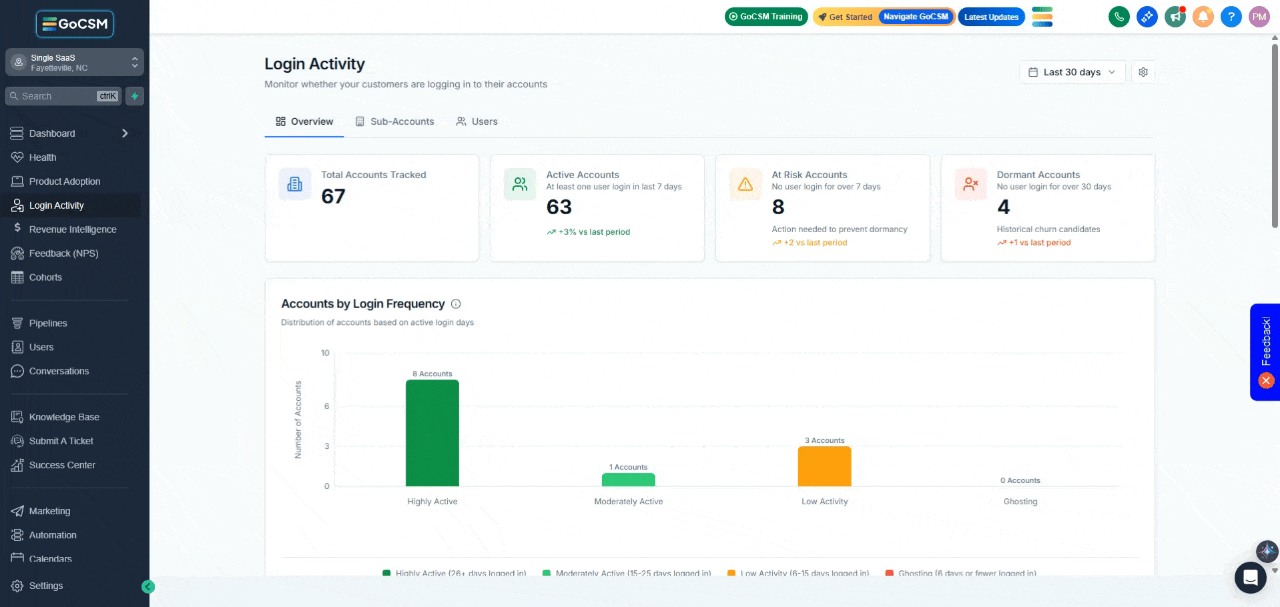The image size is (1280, 607).
Task: Open the blue help question mark icon
Action: click(1231, 17)
